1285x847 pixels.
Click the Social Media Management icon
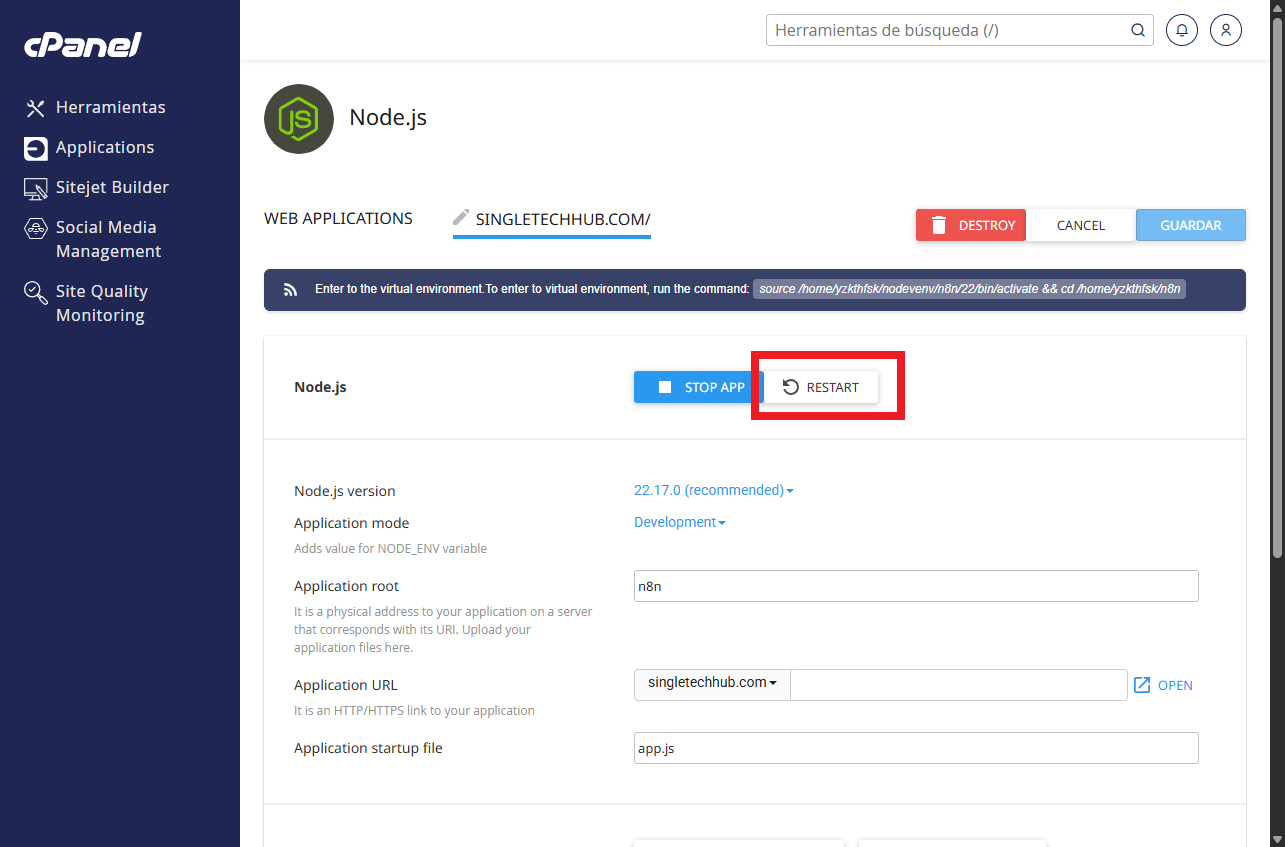point(36,228)
